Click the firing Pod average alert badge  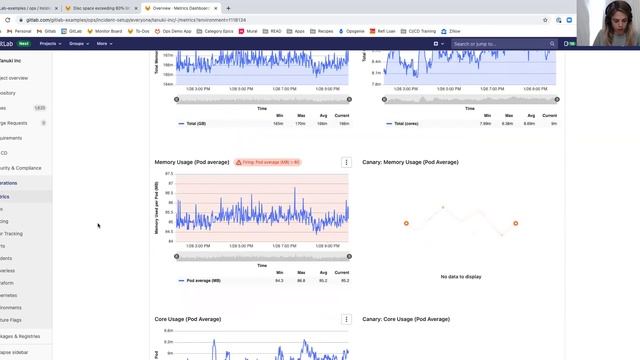[x=267, y=162]
